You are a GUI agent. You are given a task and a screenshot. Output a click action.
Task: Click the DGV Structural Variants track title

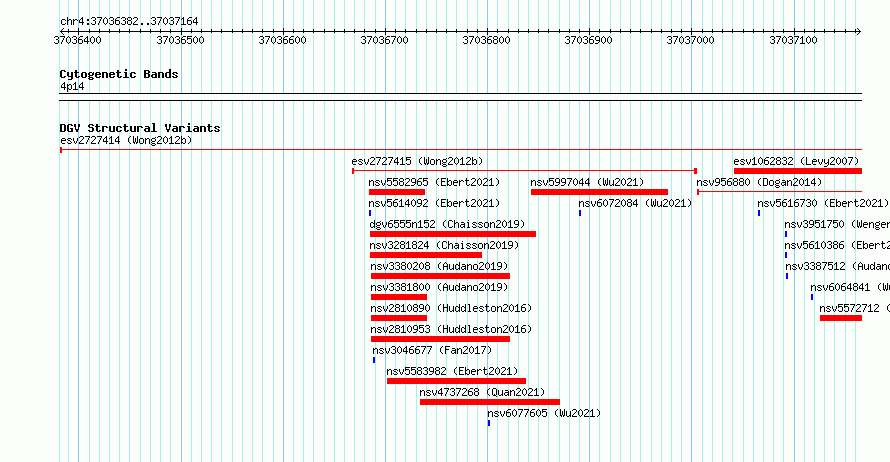[140, 128]
